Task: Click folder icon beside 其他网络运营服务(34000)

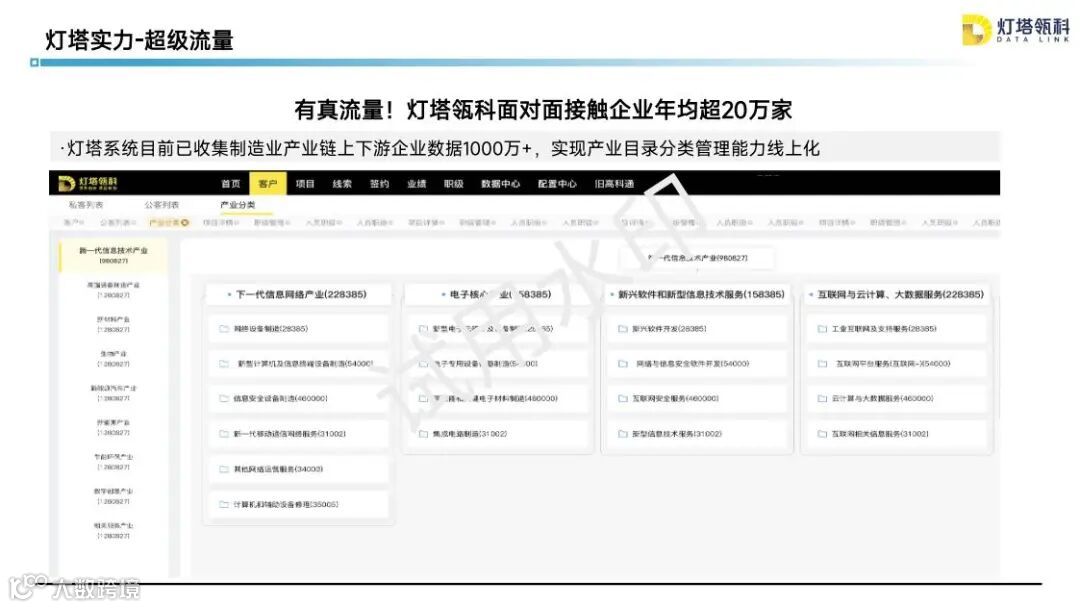Action: tap(224, 469)
